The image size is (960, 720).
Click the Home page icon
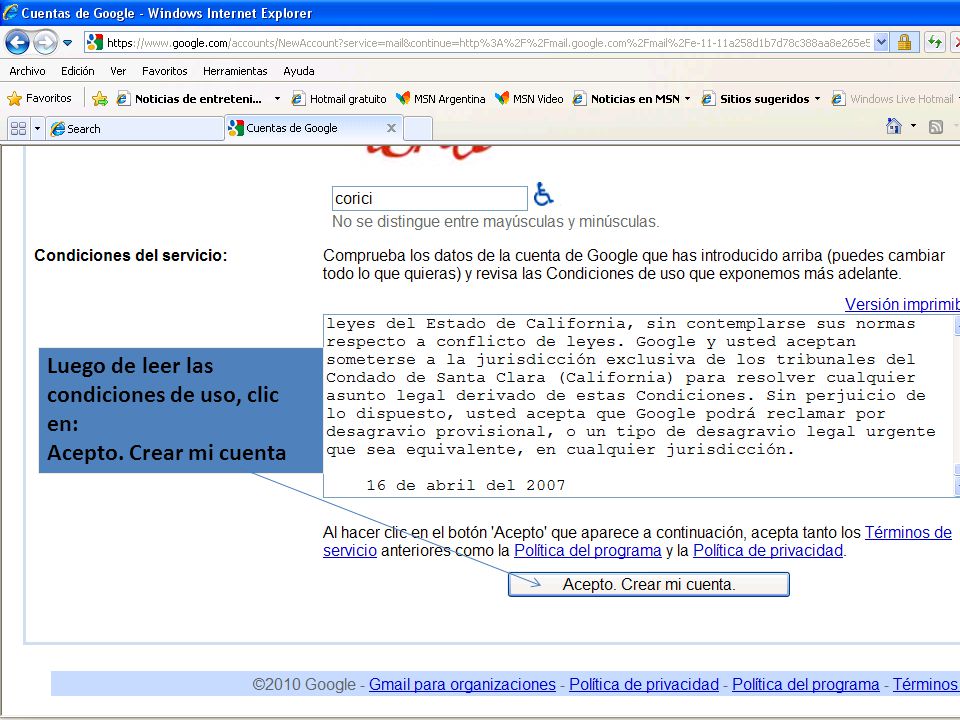(x=894, y=126)
